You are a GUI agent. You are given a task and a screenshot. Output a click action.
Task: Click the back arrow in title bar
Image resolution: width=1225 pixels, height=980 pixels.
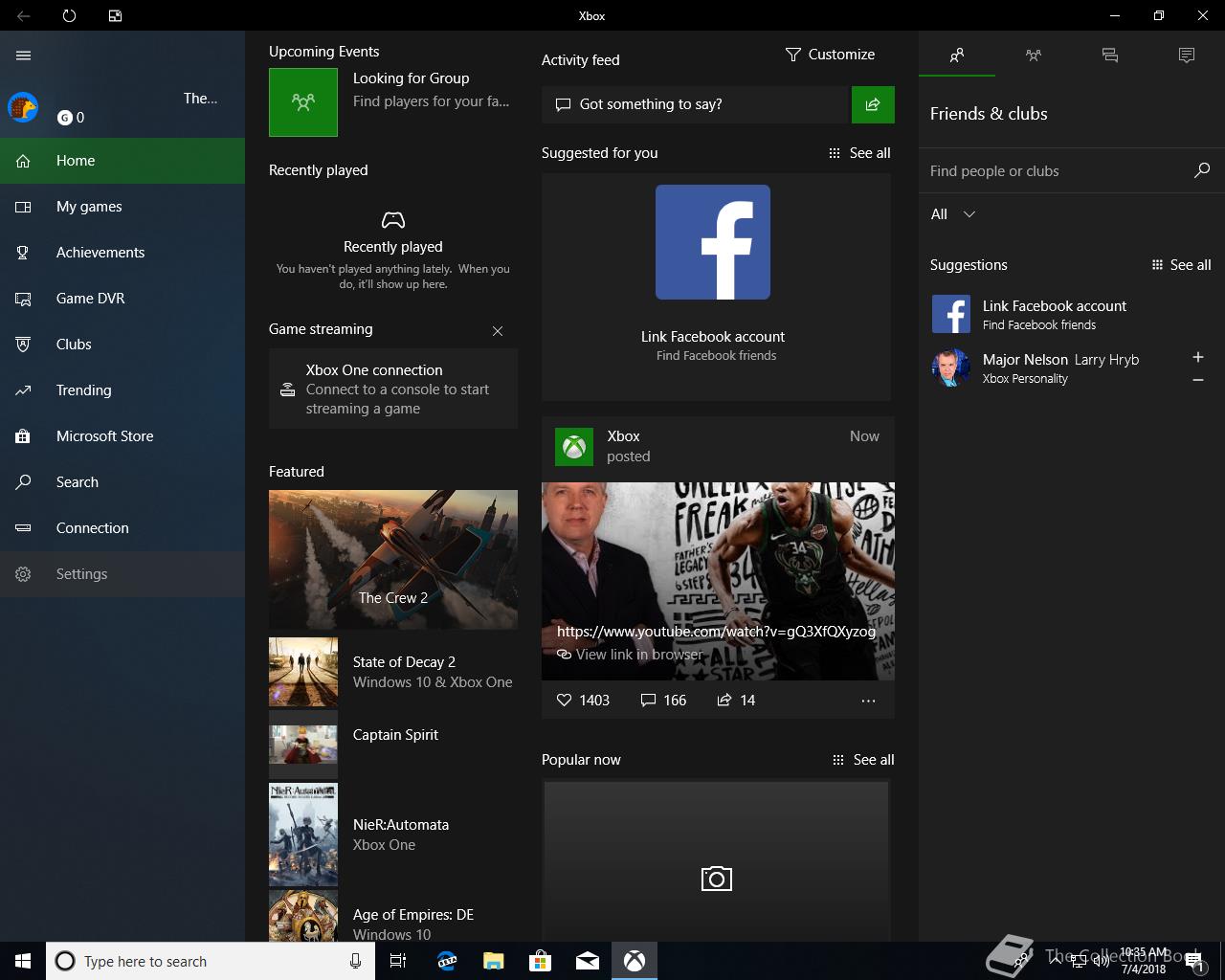tap(23, 15)
